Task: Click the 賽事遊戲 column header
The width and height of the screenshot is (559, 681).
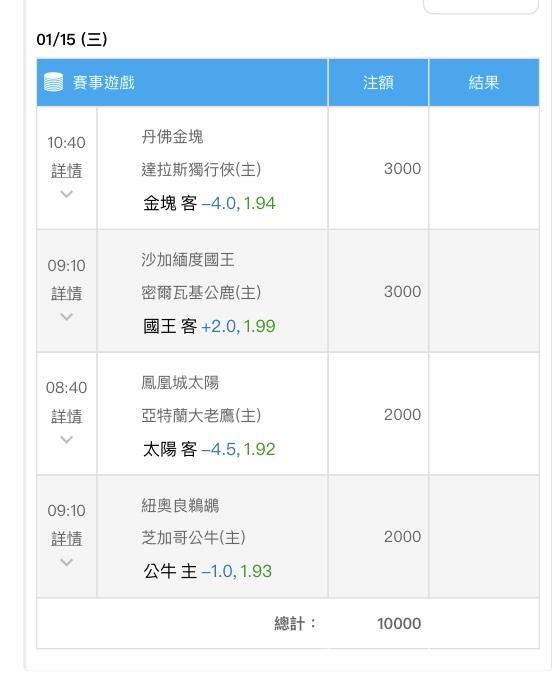Action: 103,83
